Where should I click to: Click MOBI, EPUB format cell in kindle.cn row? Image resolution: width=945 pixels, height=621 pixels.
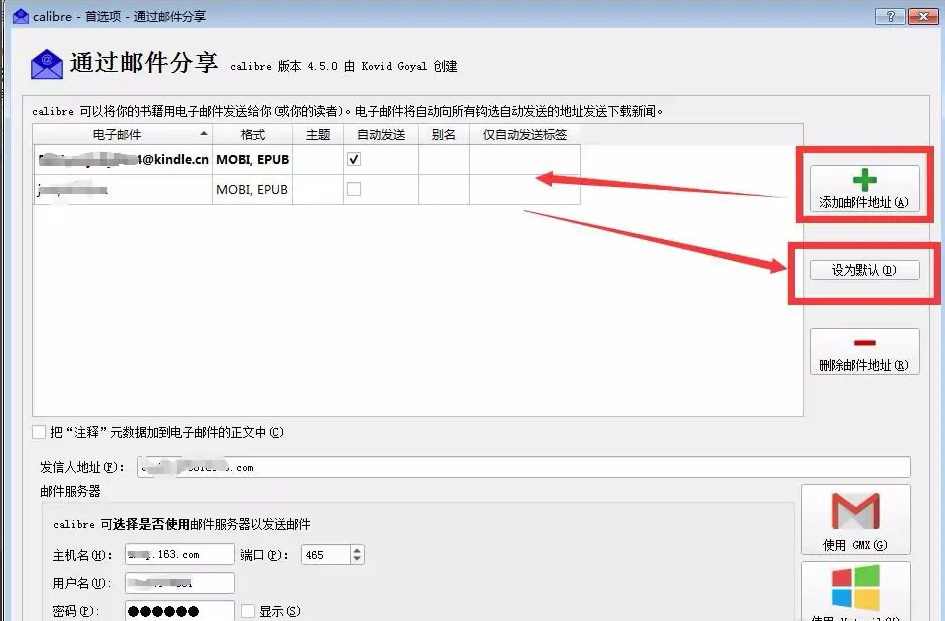(x=253, y=160)
